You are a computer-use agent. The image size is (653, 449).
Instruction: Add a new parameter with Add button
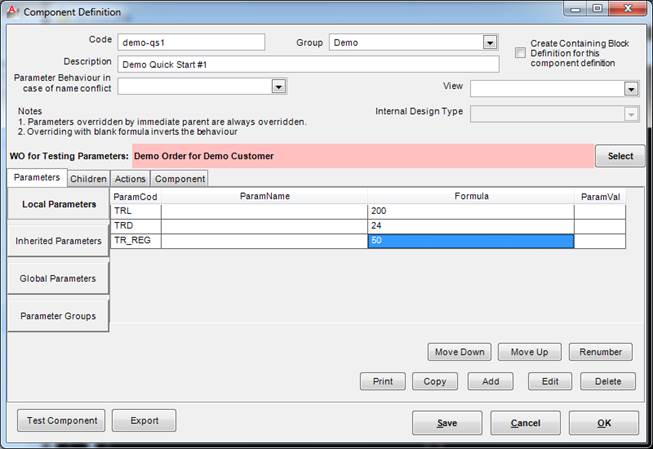coord(490,382)
